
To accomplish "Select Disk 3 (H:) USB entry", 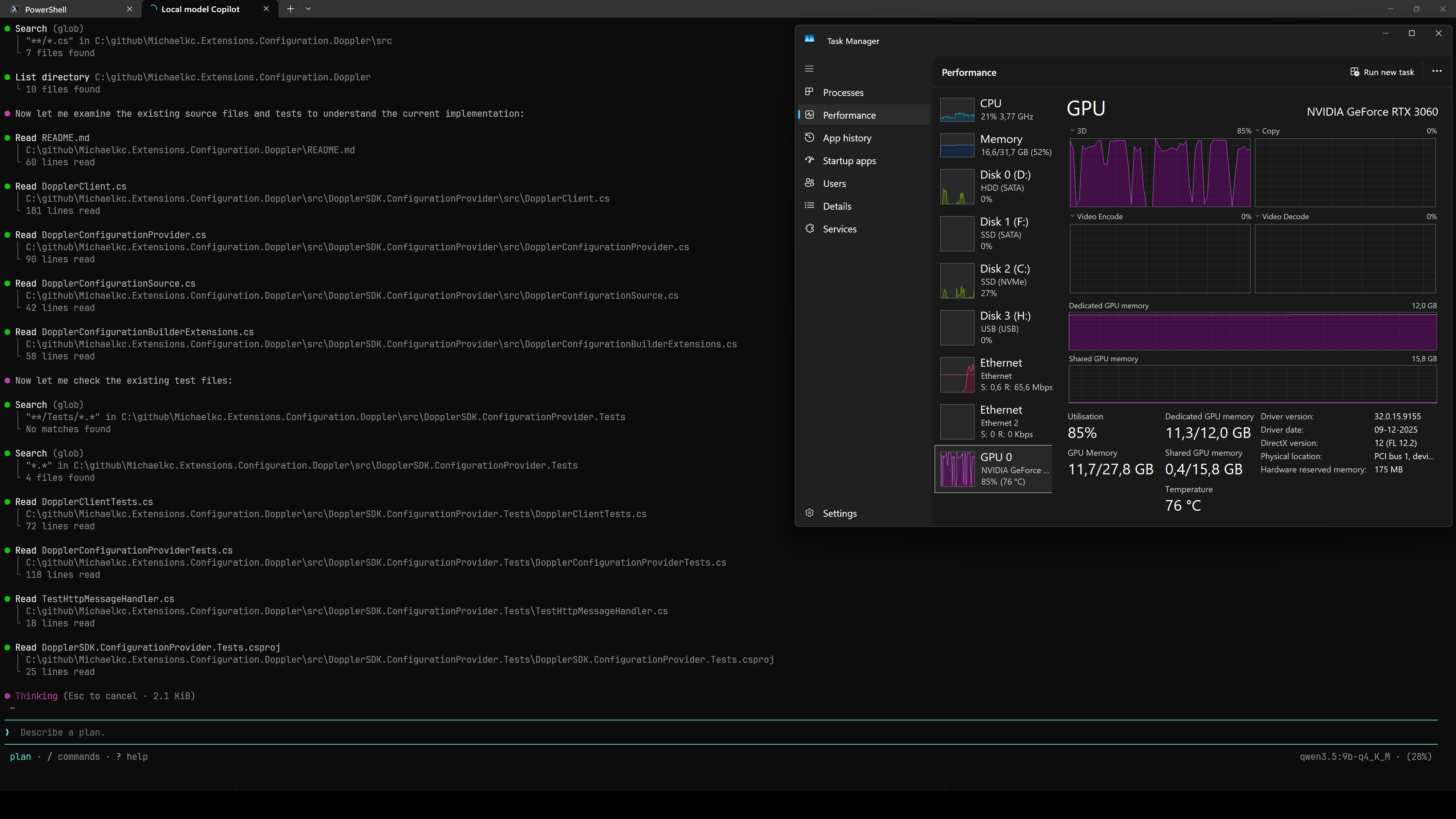I will click(x=994, y=327).
